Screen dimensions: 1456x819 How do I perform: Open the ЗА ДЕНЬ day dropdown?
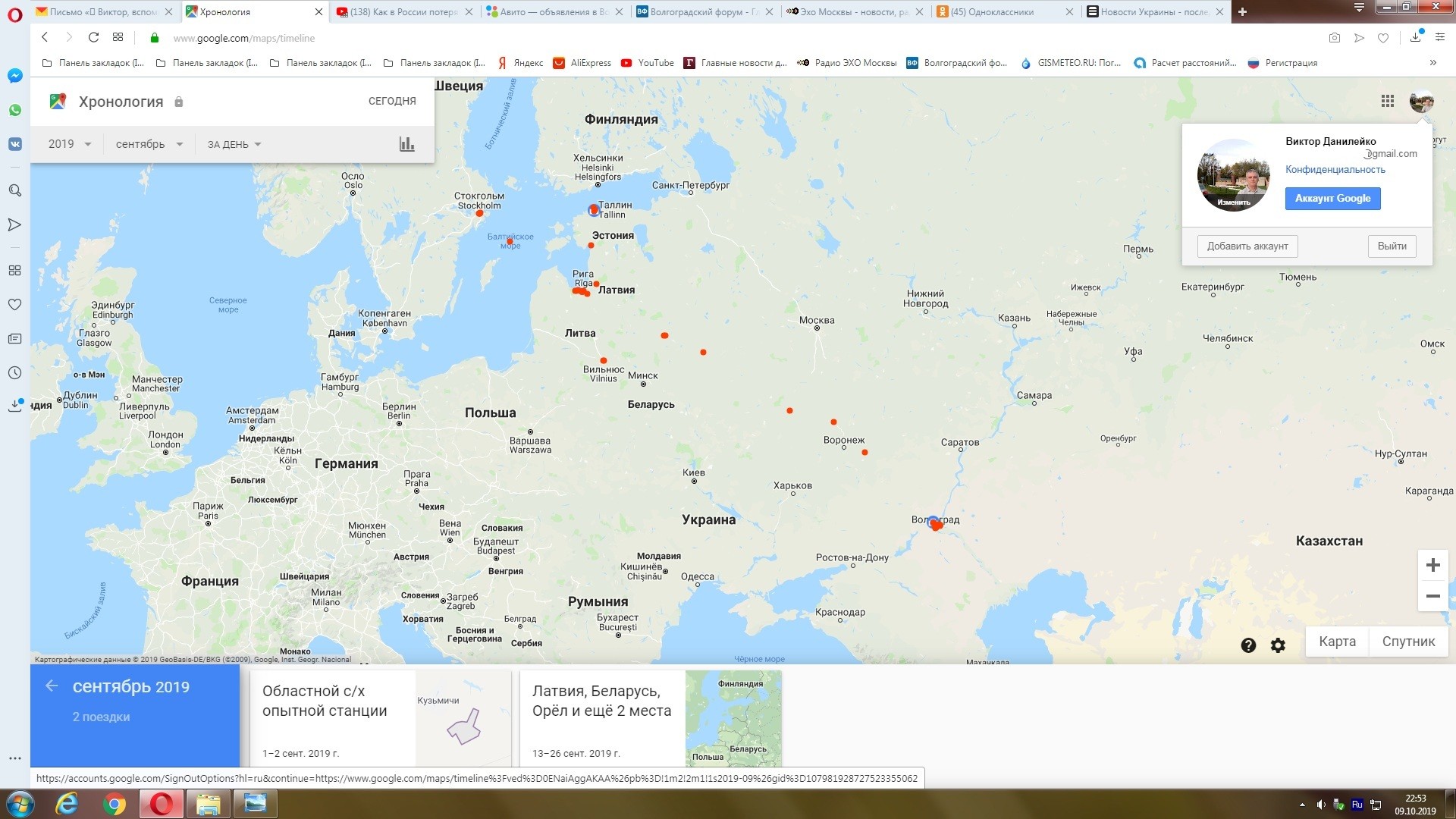pos(234,144)
